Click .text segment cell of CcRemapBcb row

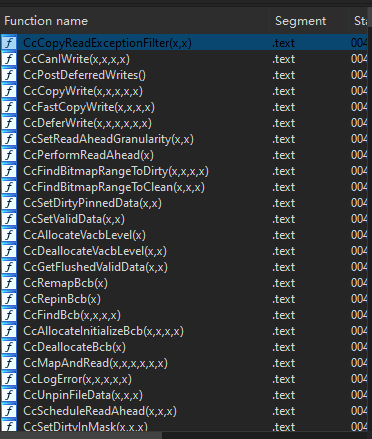click(x=284, y=283)
